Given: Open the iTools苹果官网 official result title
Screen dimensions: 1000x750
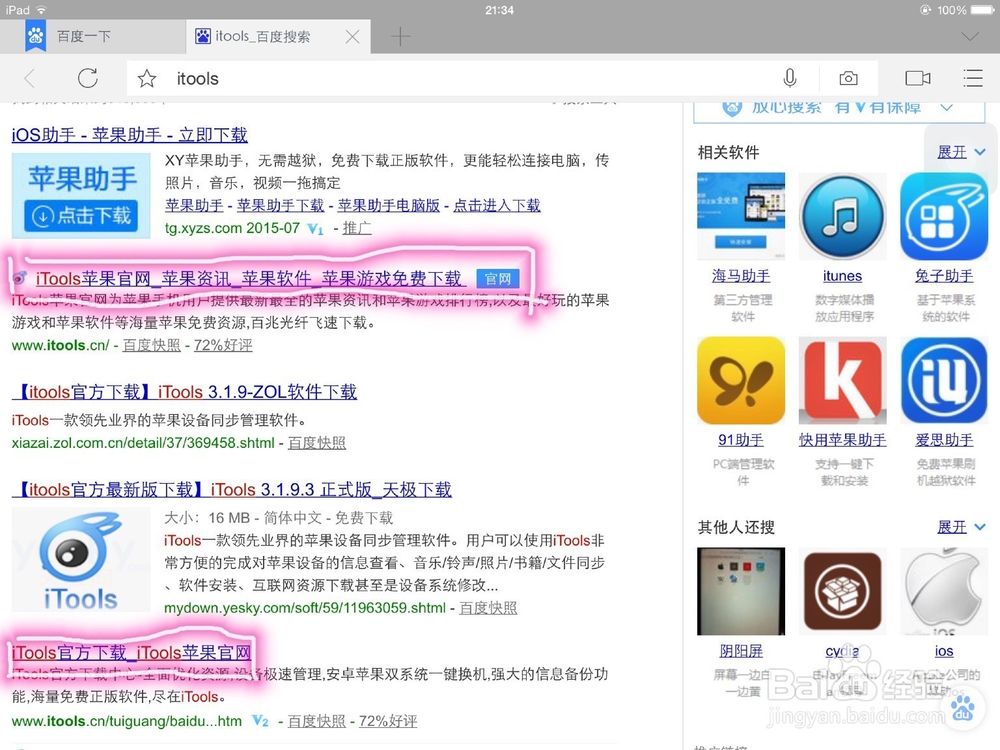Looking at the screenshot, I should 249,279.
